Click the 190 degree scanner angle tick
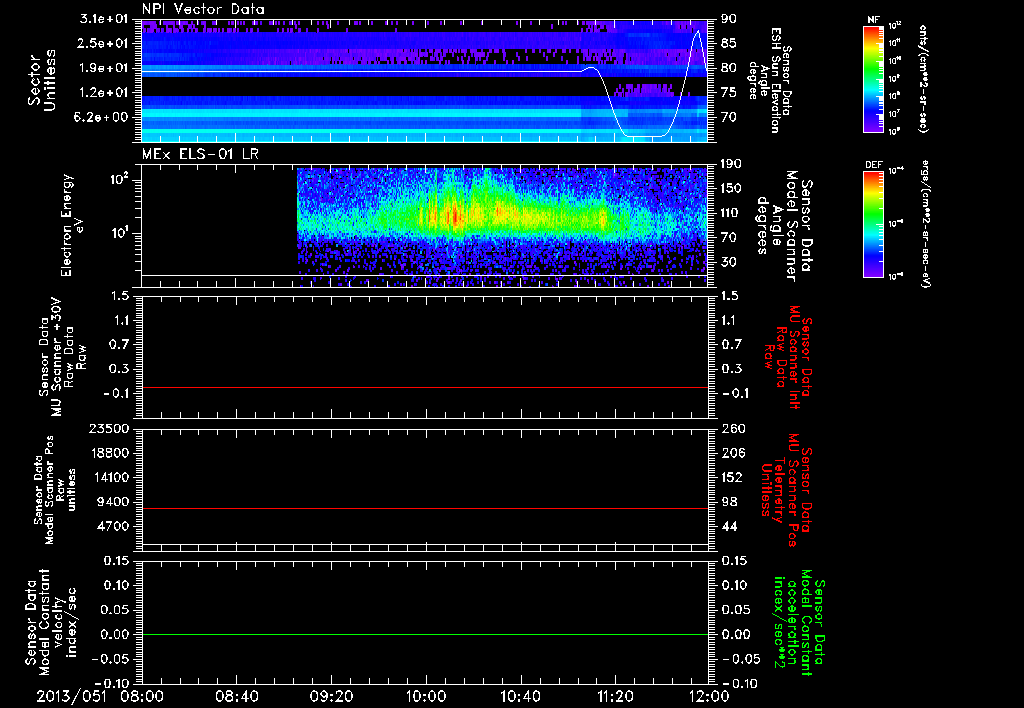 tap(732, 164)
